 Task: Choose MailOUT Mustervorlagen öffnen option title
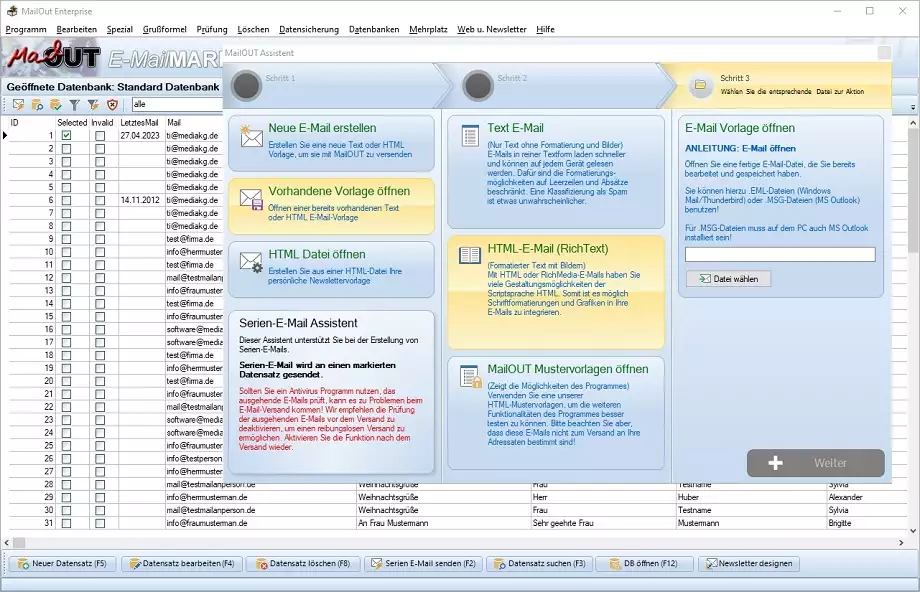pyautogui.click(x=568, y=369)
